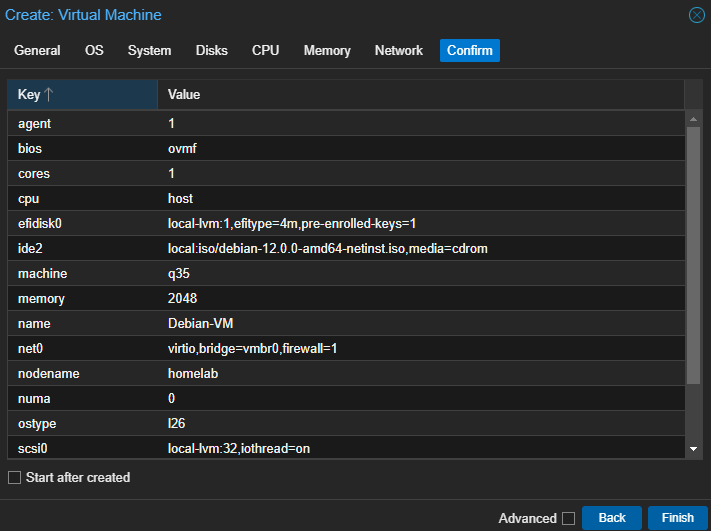Enable Start after created checkbox
The height and width of the screenshot is (531, 711).
tap(15, 477)
